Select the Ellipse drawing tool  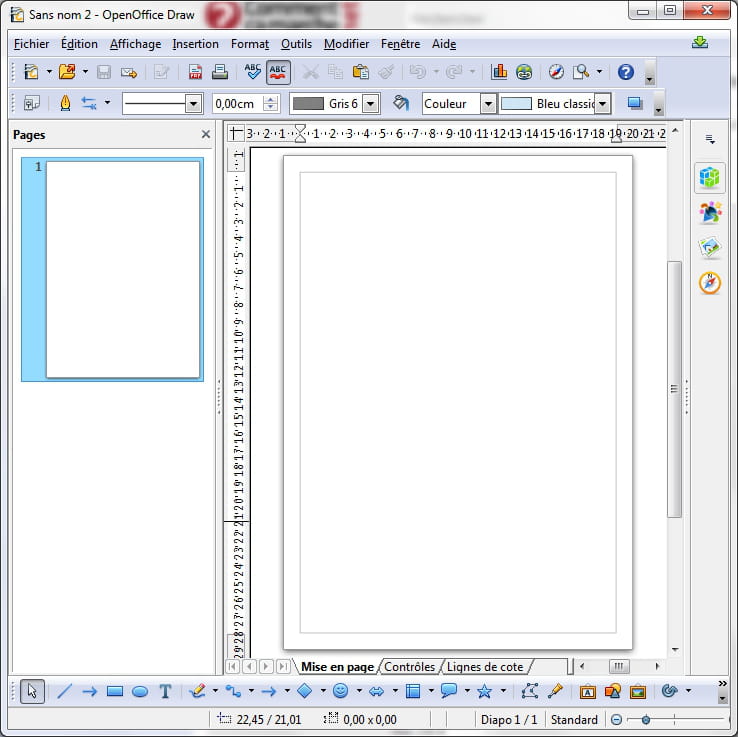click(x=140, y=691)
